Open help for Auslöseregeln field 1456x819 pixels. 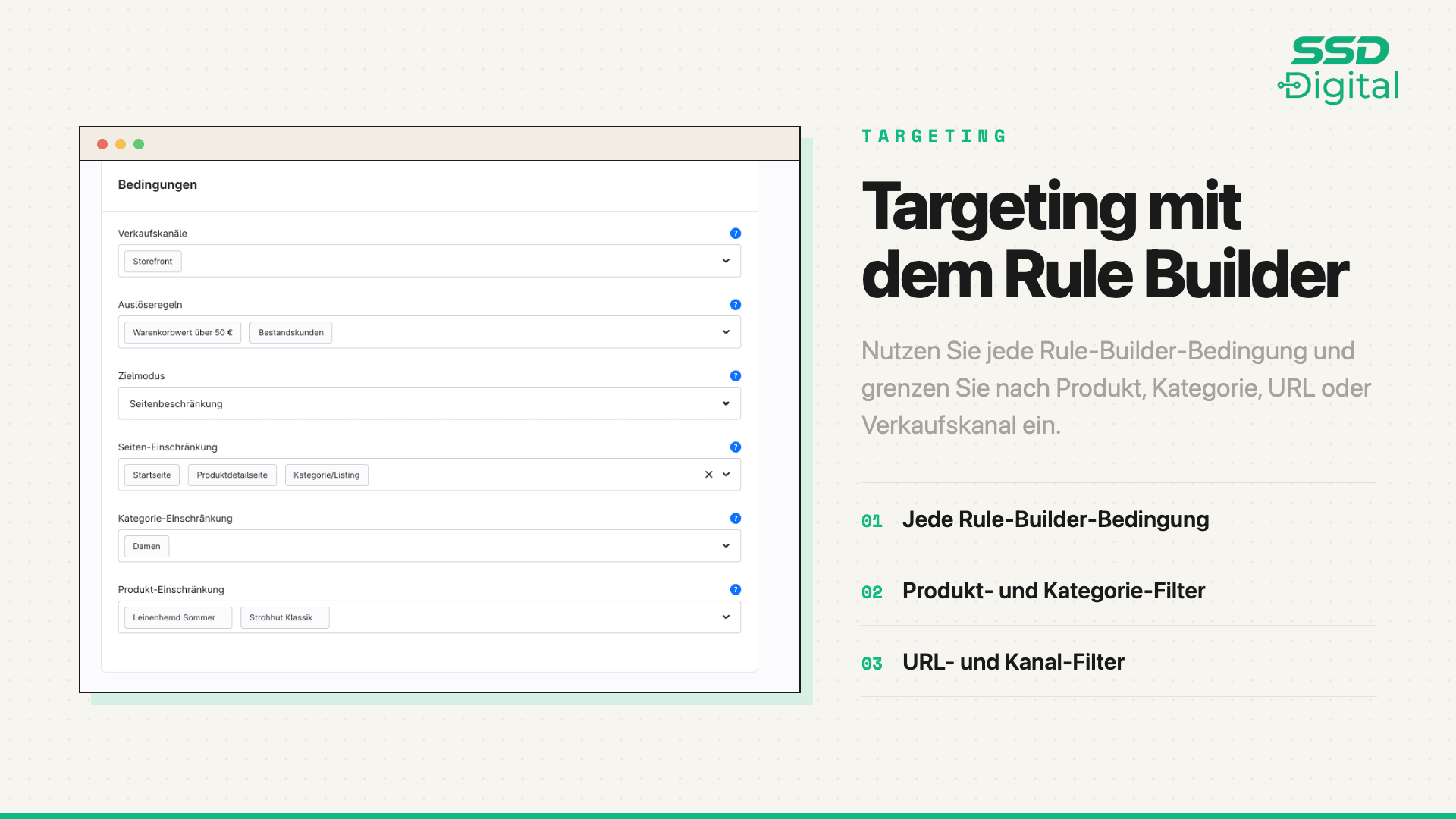(735, 305)
